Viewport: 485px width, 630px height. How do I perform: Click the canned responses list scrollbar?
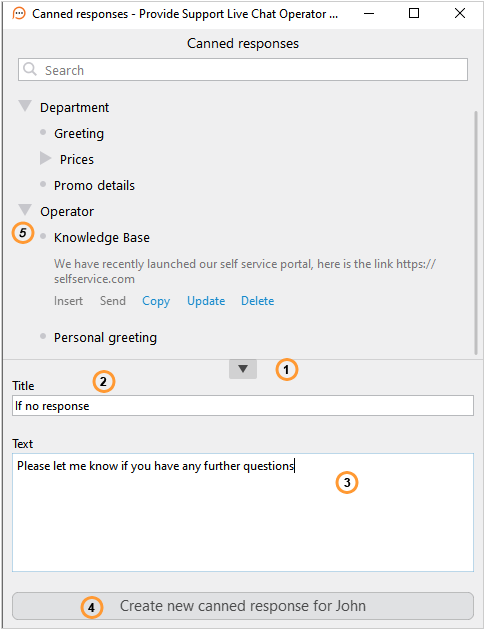[x=476, y=233]
